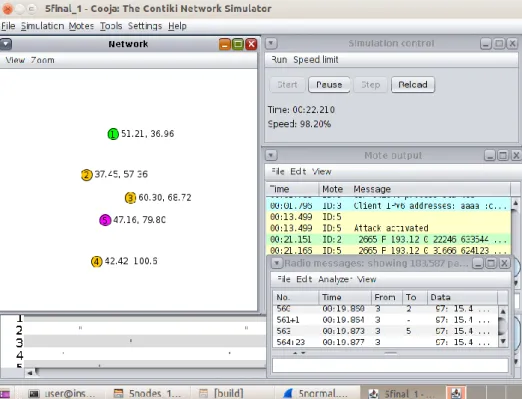This screenshot has width=522, height=399.
Task: Open Mote output panel dropdown arrow
Action: [271, 155]
